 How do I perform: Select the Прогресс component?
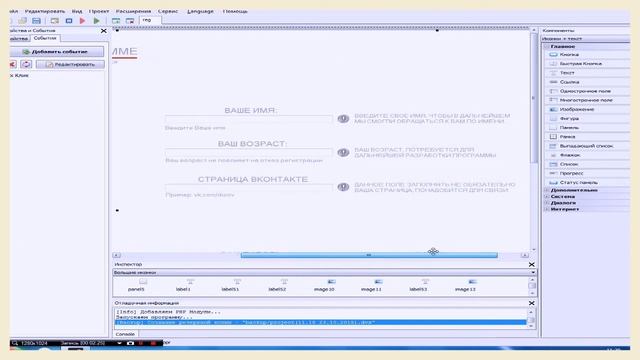point(587,173)
